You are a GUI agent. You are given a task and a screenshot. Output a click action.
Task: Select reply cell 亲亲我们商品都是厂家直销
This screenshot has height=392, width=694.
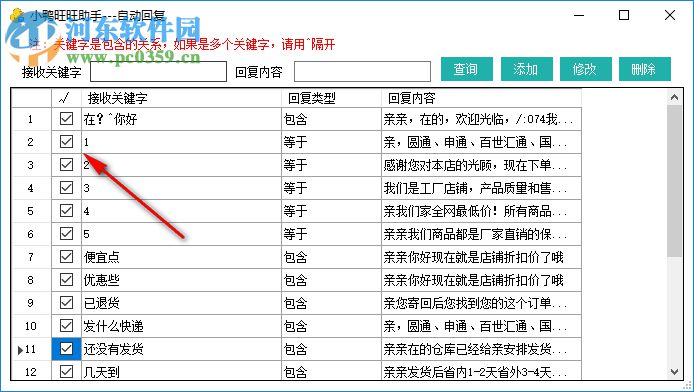click(x=481, y=234)
